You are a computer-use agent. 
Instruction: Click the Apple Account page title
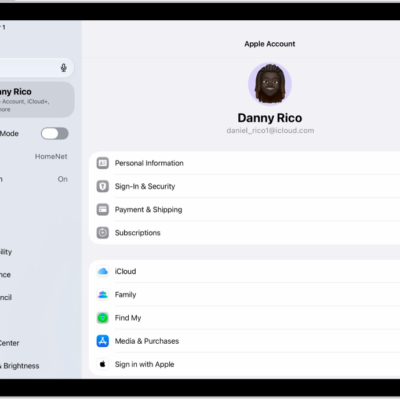click(x=270, y=44)
